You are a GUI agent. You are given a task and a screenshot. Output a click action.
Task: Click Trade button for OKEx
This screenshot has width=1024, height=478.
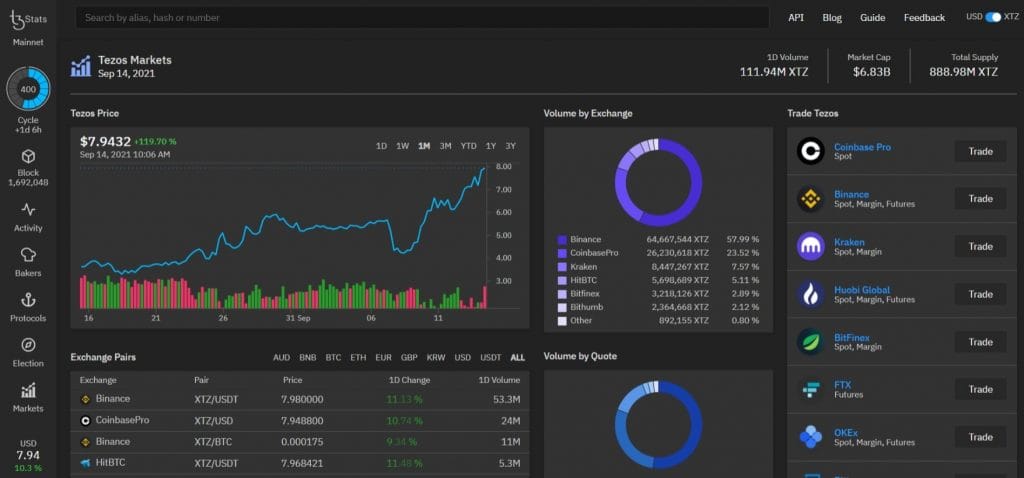click(x=980, y=437)
